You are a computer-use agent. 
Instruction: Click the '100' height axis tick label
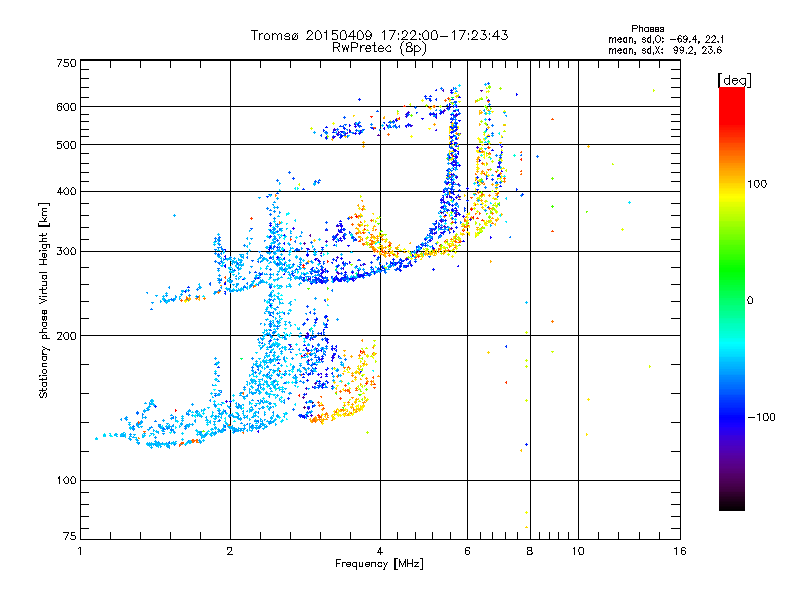pyautogui.click(x=67, y=480)
